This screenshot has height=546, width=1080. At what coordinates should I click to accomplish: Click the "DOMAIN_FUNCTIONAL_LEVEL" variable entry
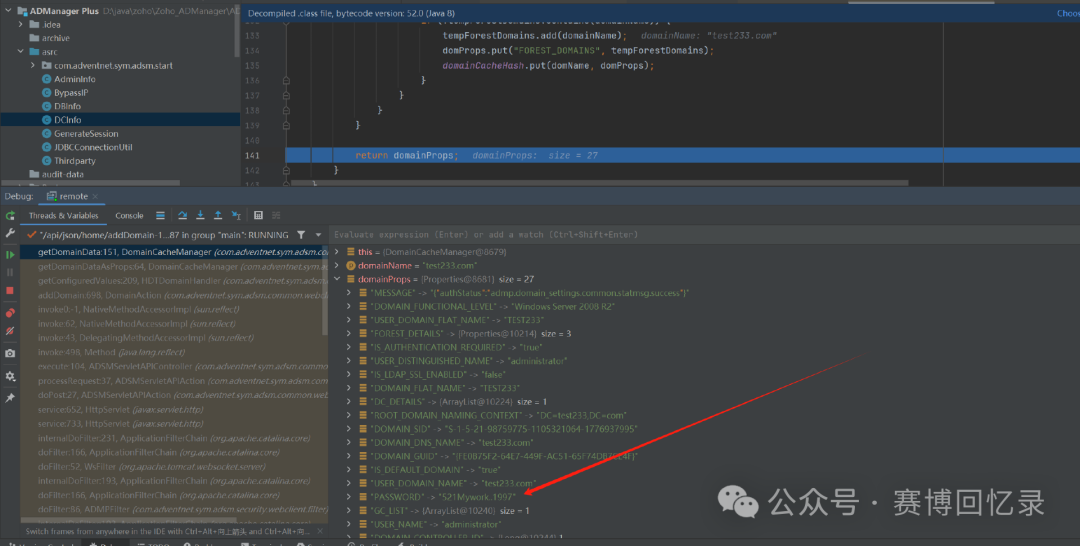pos(492,306)
